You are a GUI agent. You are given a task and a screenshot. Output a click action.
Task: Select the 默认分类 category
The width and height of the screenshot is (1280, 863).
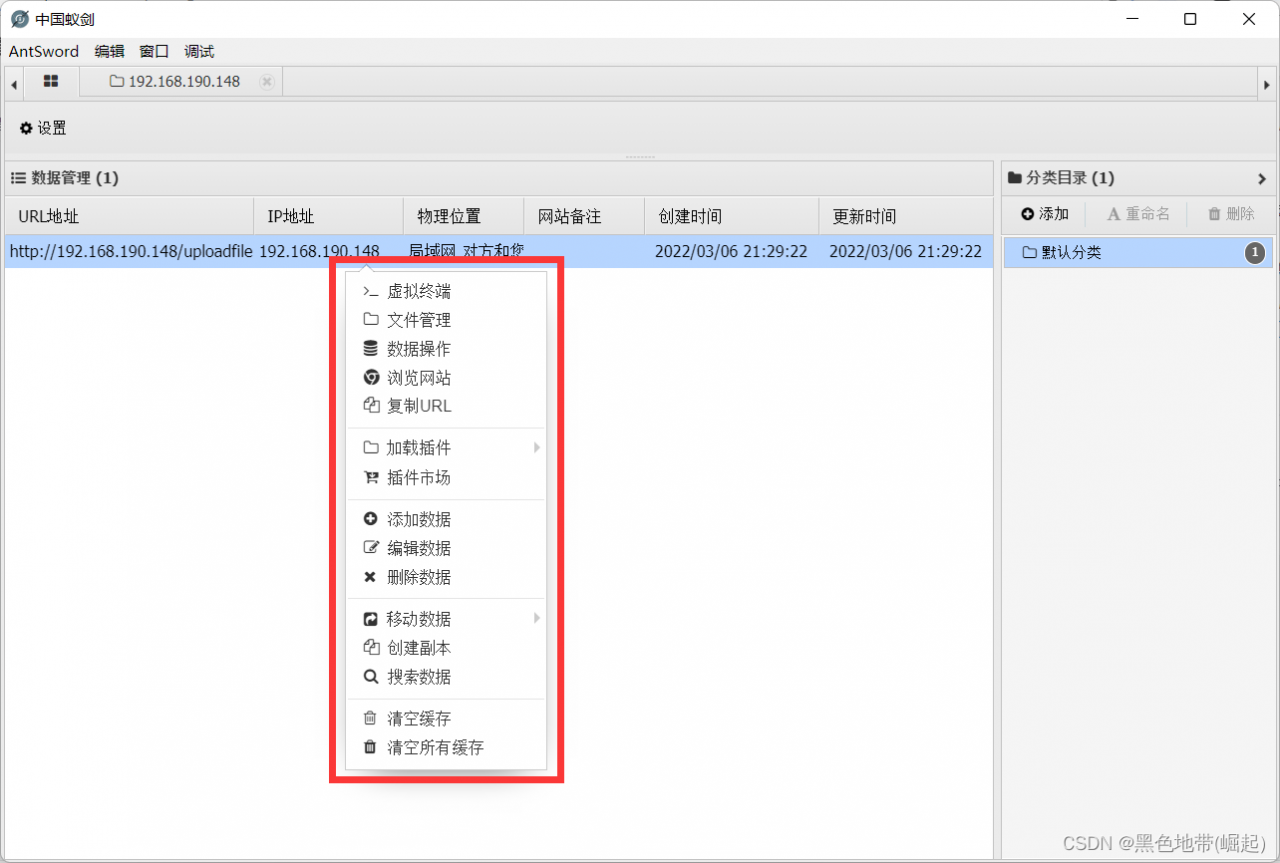1138,253
